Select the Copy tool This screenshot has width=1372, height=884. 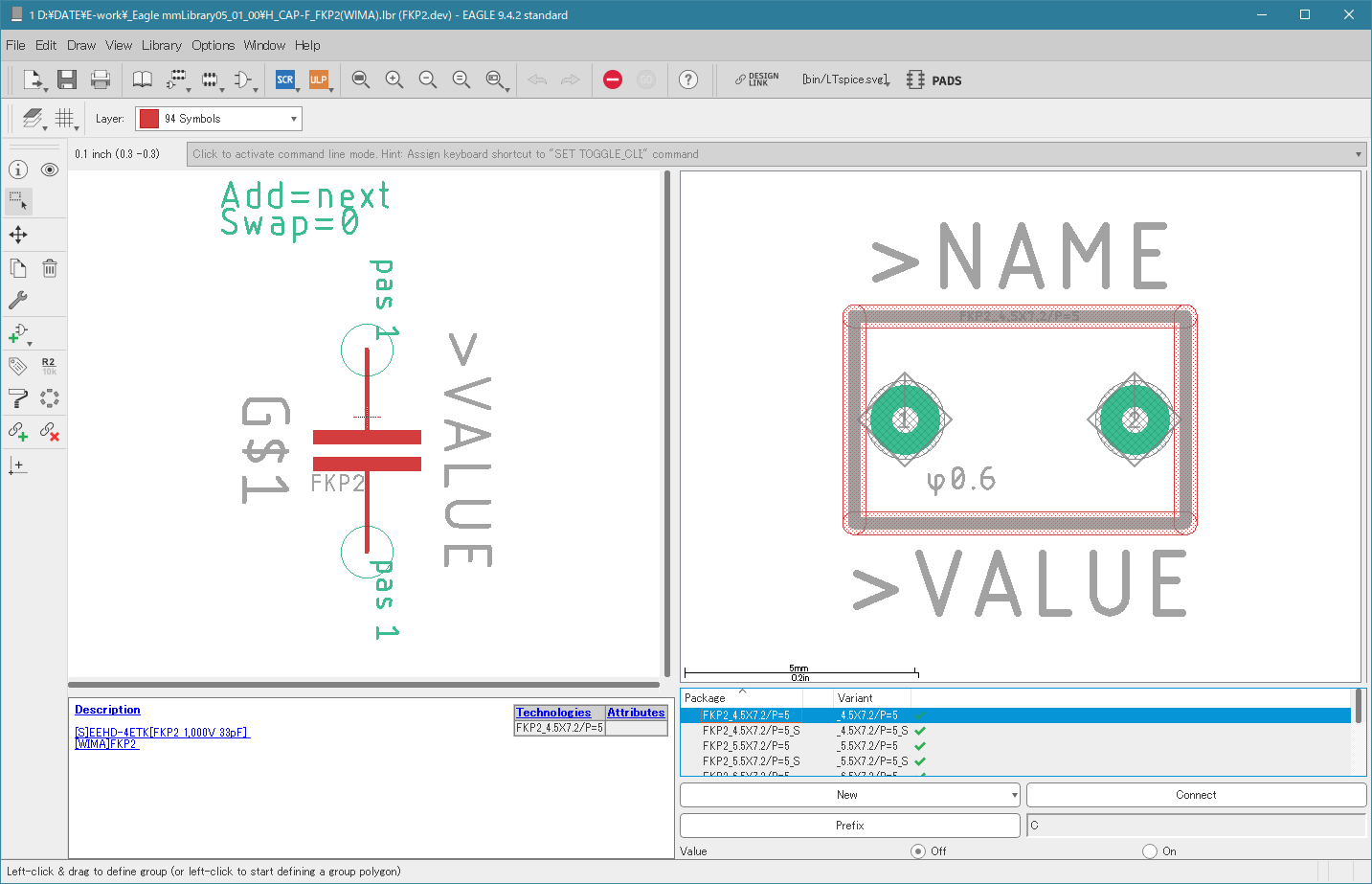tap(18, 268)
